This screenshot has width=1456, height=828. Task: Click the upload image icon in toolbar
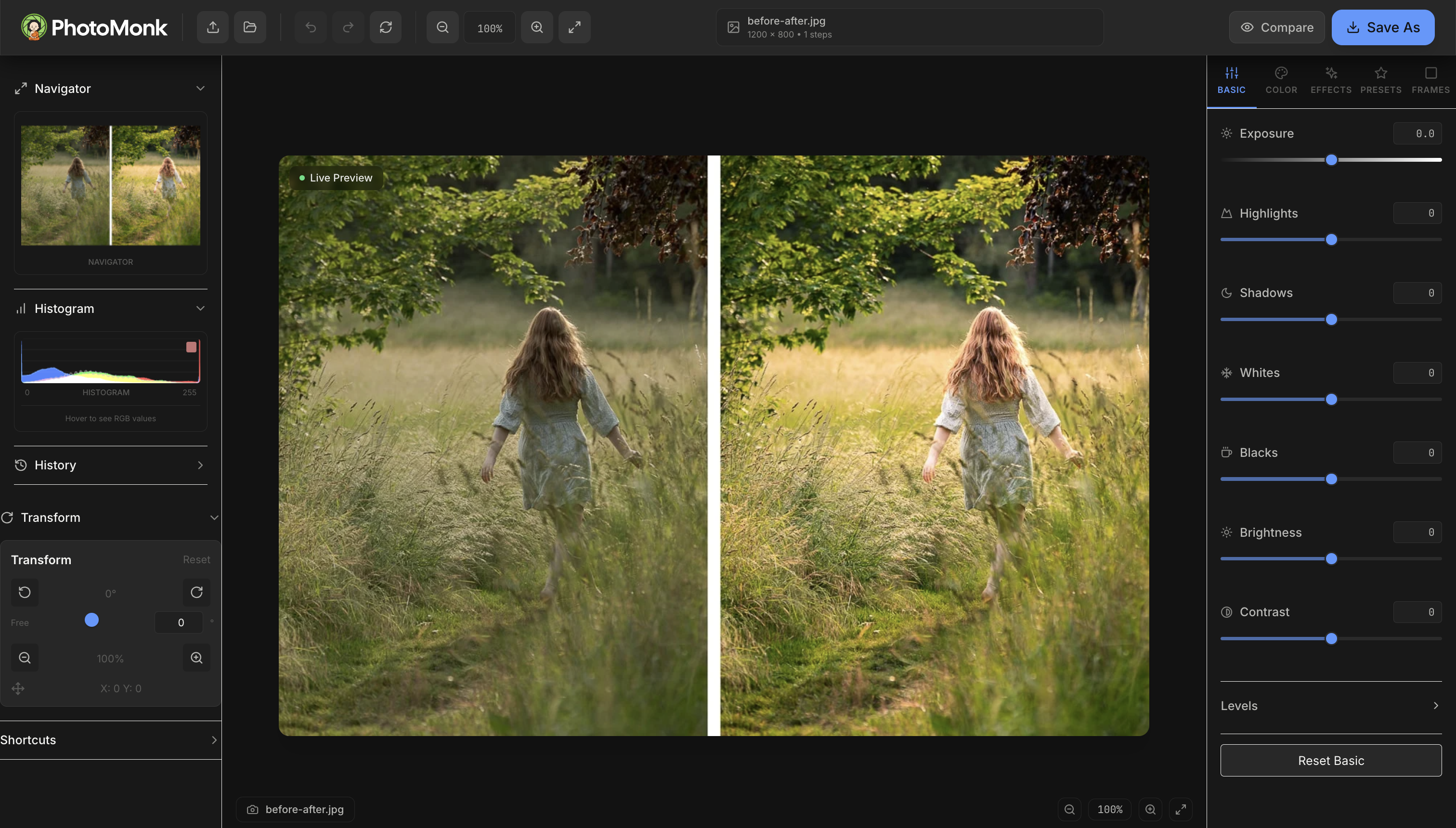pyautogui.click(x=213, y=27)
